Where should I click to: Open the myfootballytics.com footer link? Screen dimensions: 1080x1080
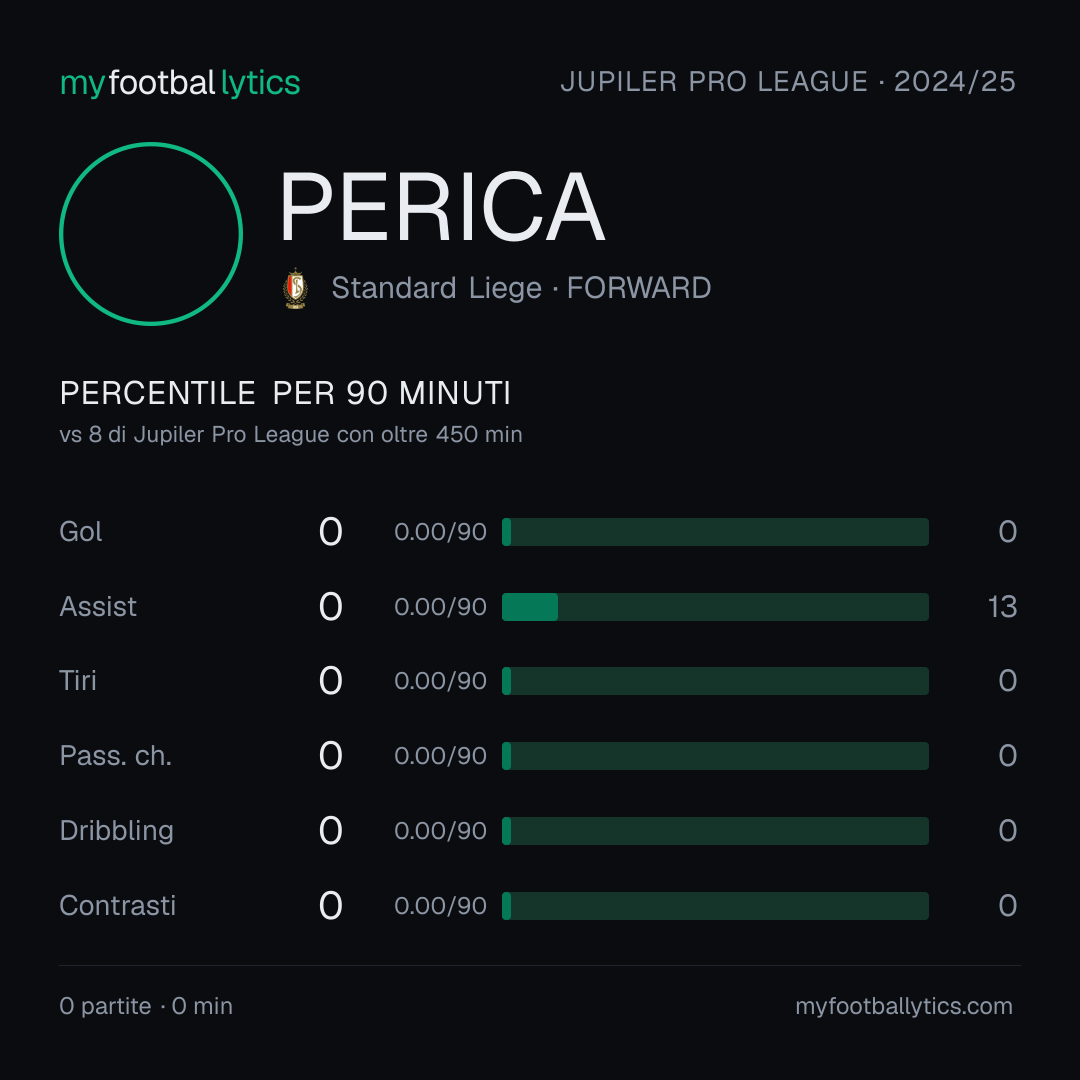point(904,1006)
